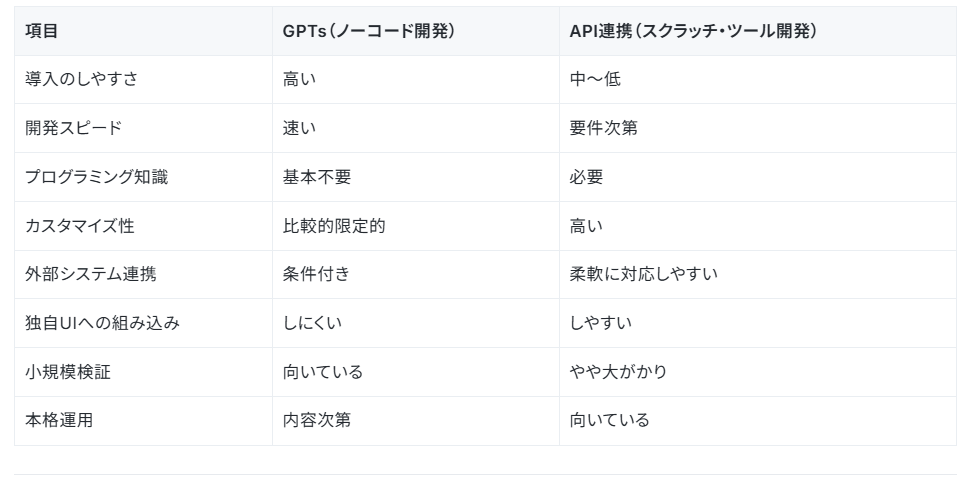Select the API連携（スクラッチ・ツール開発） header cell
968x481 pixels.
[x=757, y=31]
